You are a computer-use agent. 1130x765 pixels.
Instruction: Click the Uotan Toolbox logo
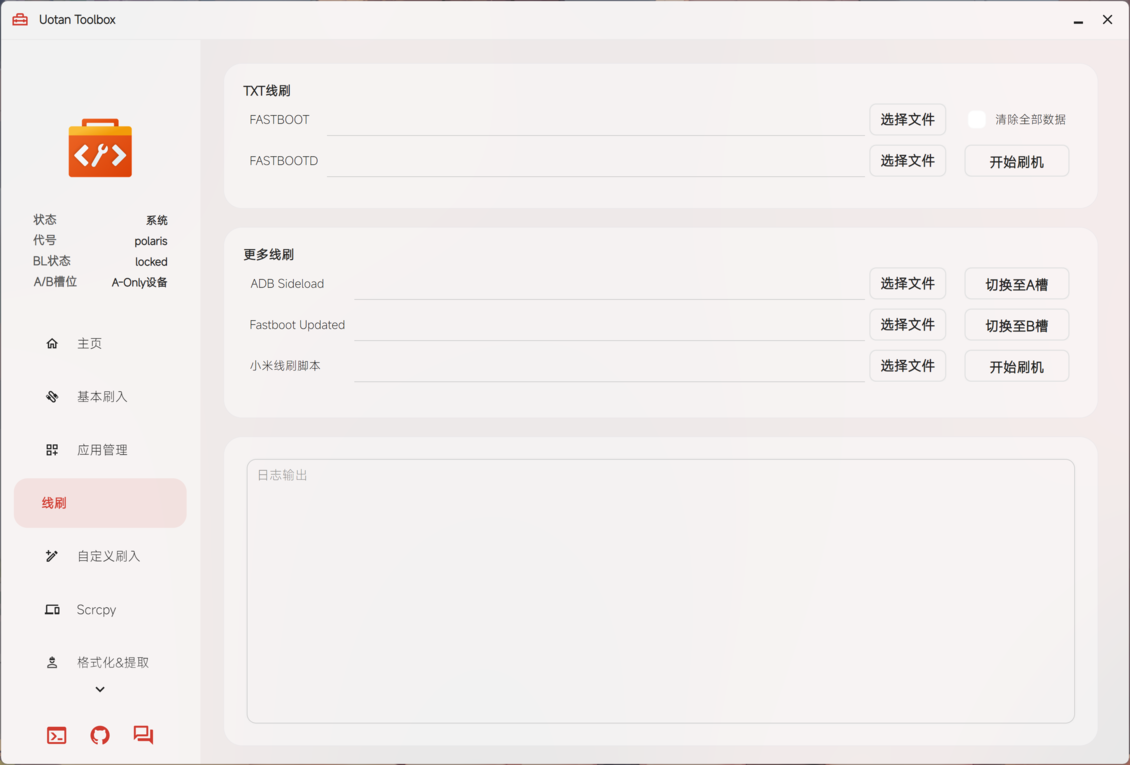coord(99,148)
